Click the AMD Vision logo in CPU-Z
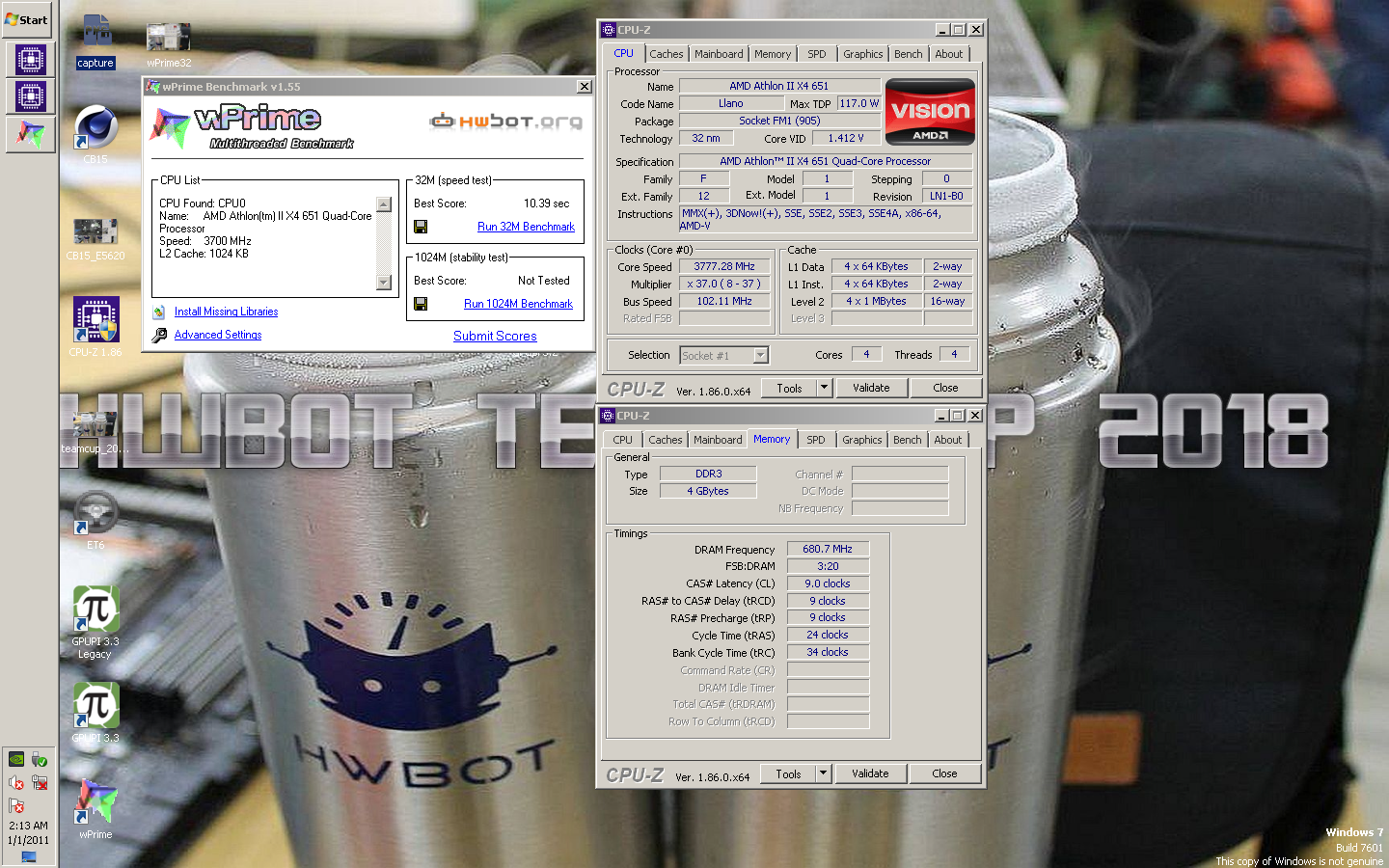1389x868 pixels. click(930, 112)
